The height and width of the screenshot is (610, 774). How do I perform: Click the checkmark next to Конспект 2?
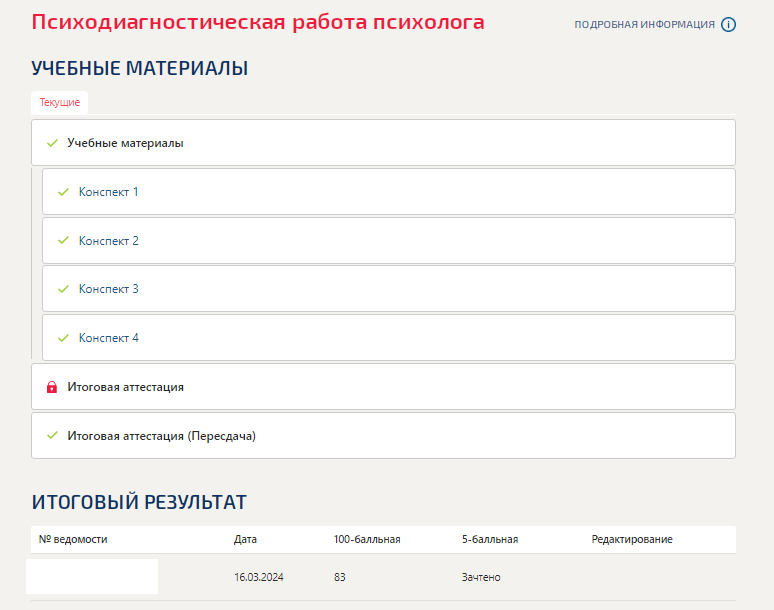coord(63,240)
